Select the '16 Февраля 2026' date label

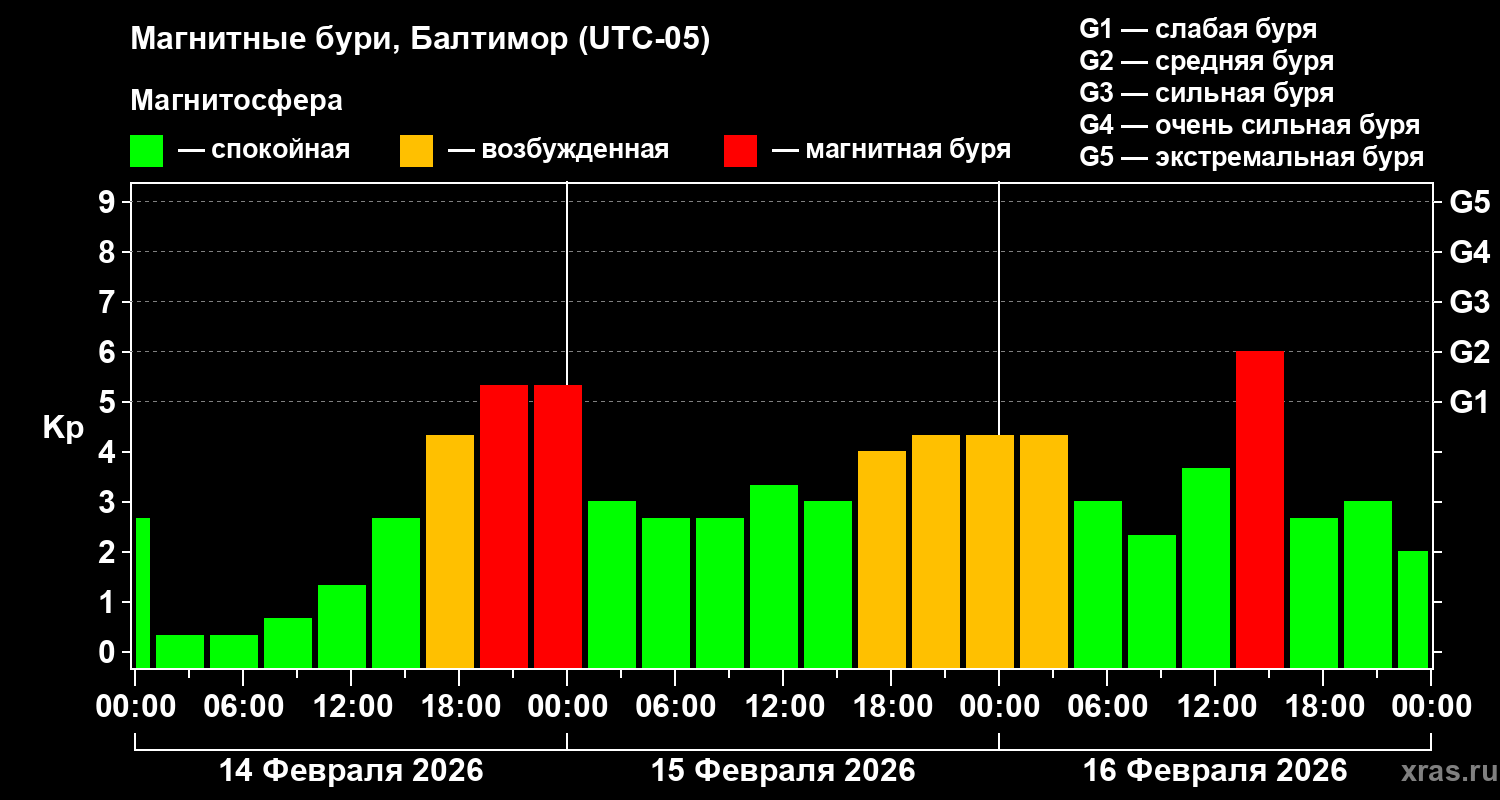coord(1215,771)
